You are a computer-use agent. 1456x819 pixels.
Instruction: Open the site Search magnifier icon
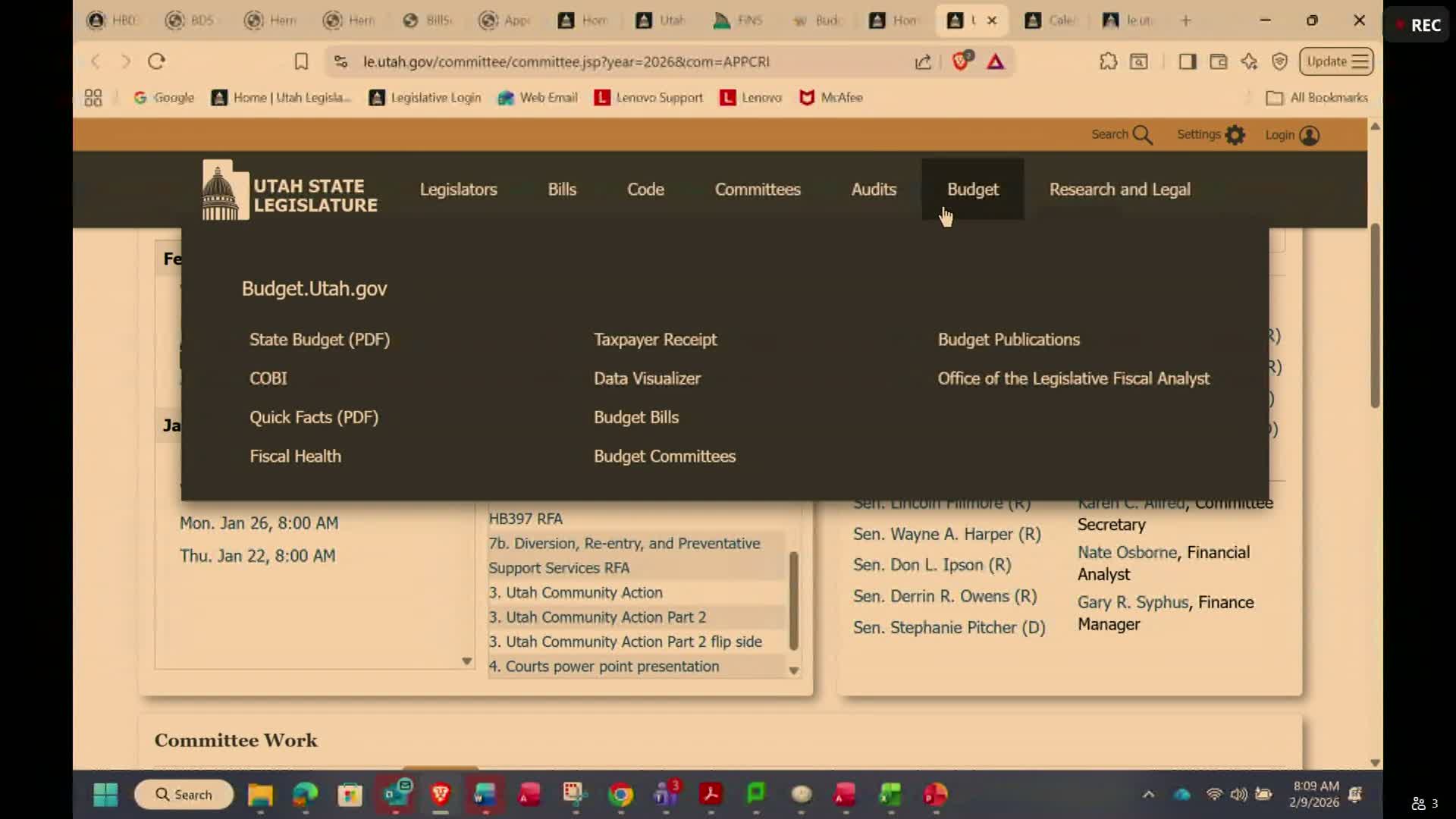(x=1142, y=135)
